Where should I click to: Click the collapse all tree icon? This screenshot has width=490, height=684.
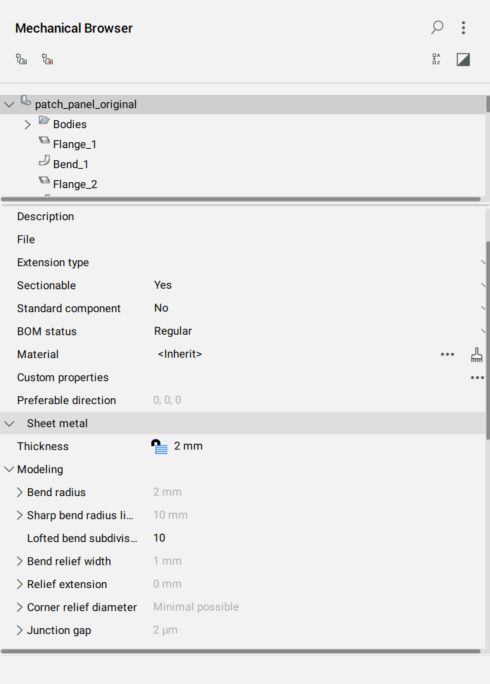tap(48, 59)
